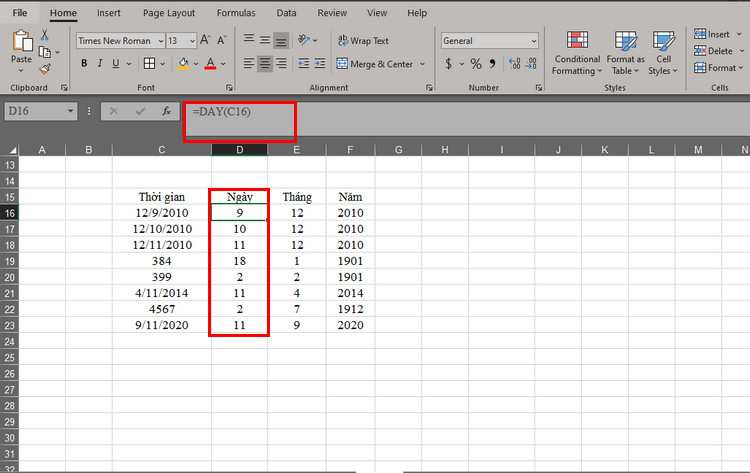Decrease cell indent
The image size is (750, 473).
(304, 63)
